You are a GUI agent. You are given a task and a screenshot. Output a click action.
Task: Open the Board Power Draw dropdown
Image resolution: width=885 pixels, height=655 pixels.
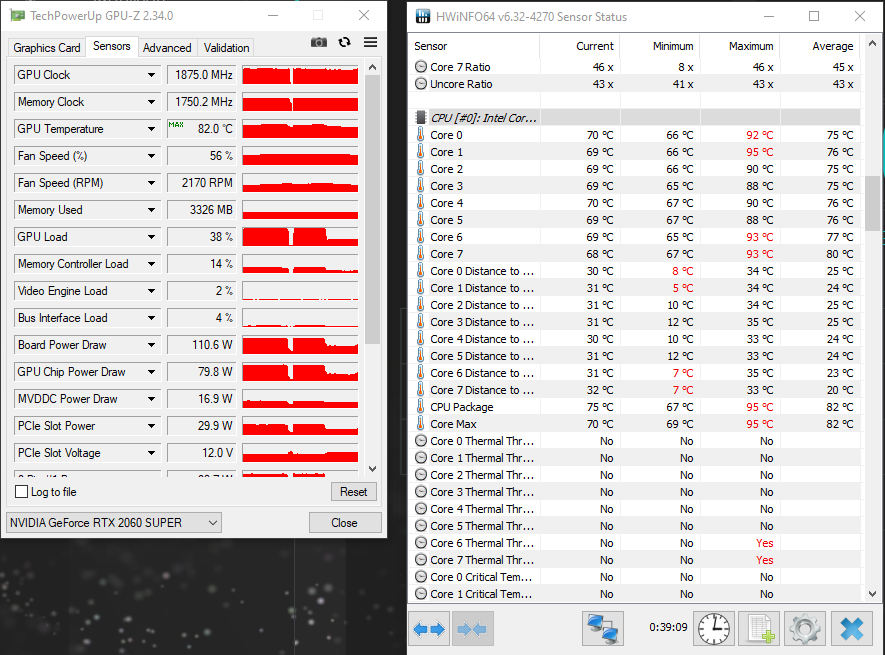click(x=151, y=344)
